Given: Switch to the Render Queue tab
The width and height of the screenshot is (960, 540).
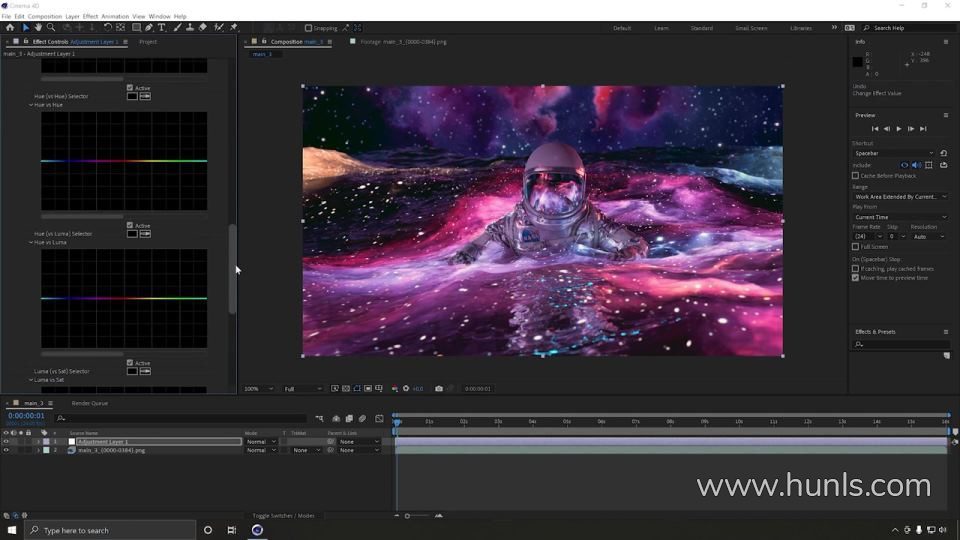Looking at the screenshot, I should (x=89, y=403).
